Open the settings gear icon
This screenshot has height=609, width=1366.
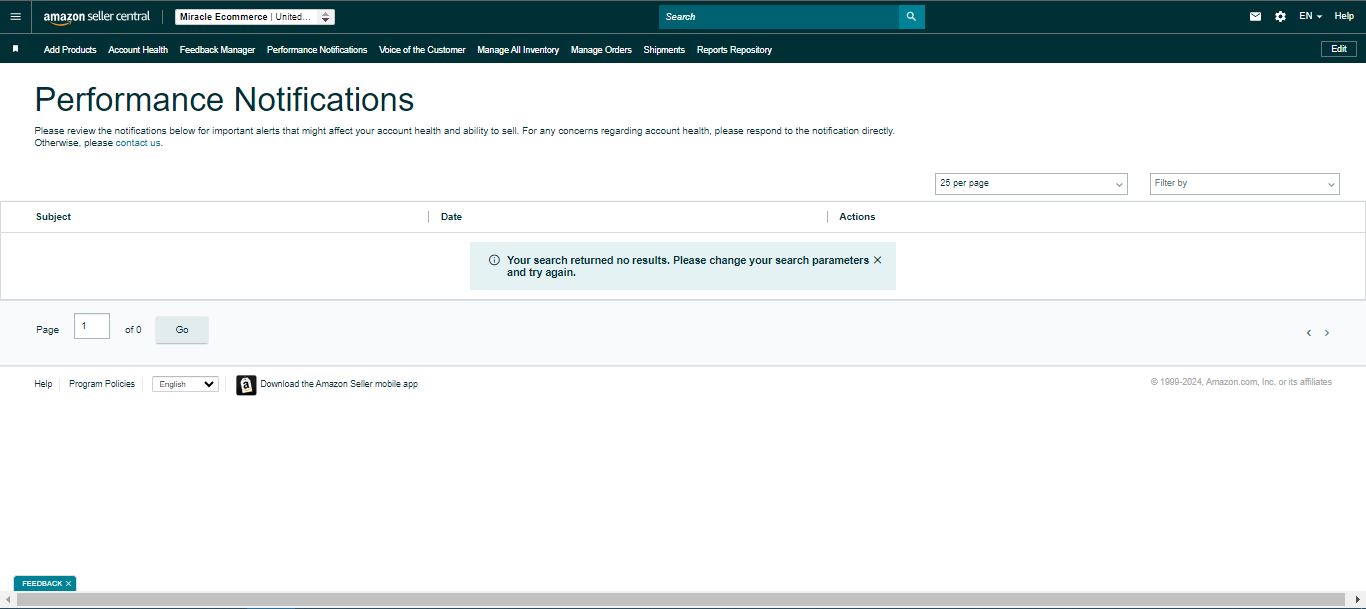pyautogui.click(x=1280, y=17)
